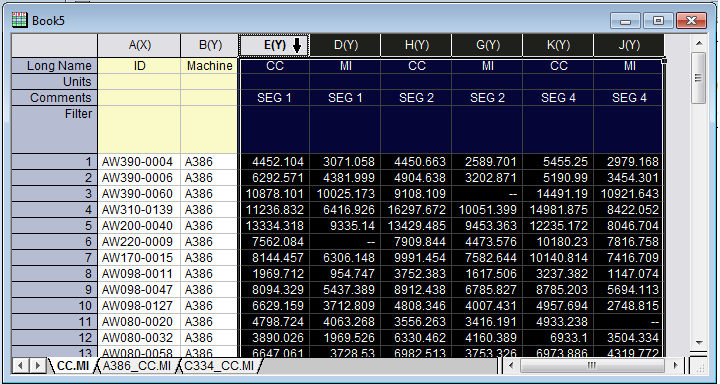Click cell AW098-0011
Image resolution: width=720 pixels, height=384 pixels.
click(139, 274)
